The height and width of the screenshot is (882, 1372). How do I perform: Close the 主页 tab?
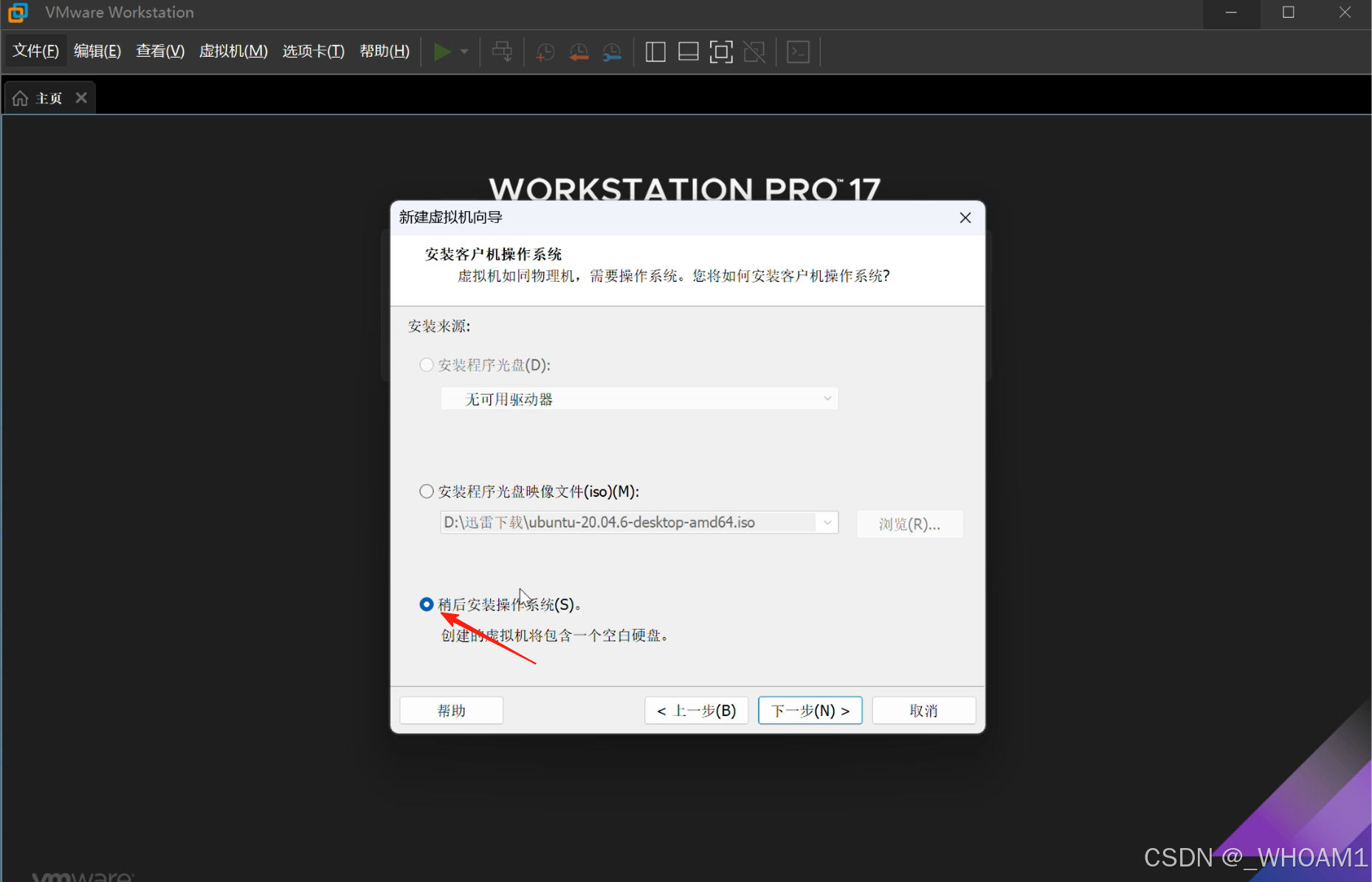(x=81, y=97)
